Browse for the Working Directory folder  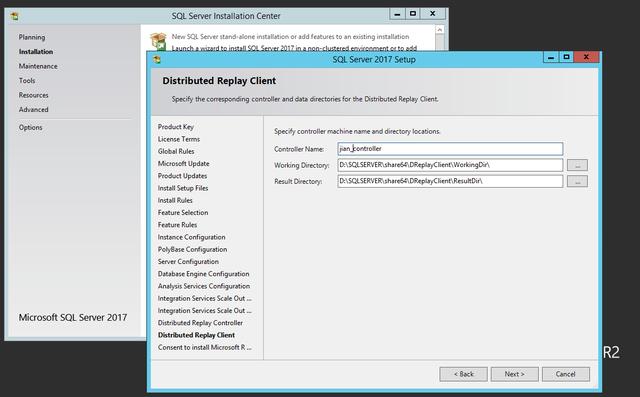pyautogui.click(x=577, y=165)
